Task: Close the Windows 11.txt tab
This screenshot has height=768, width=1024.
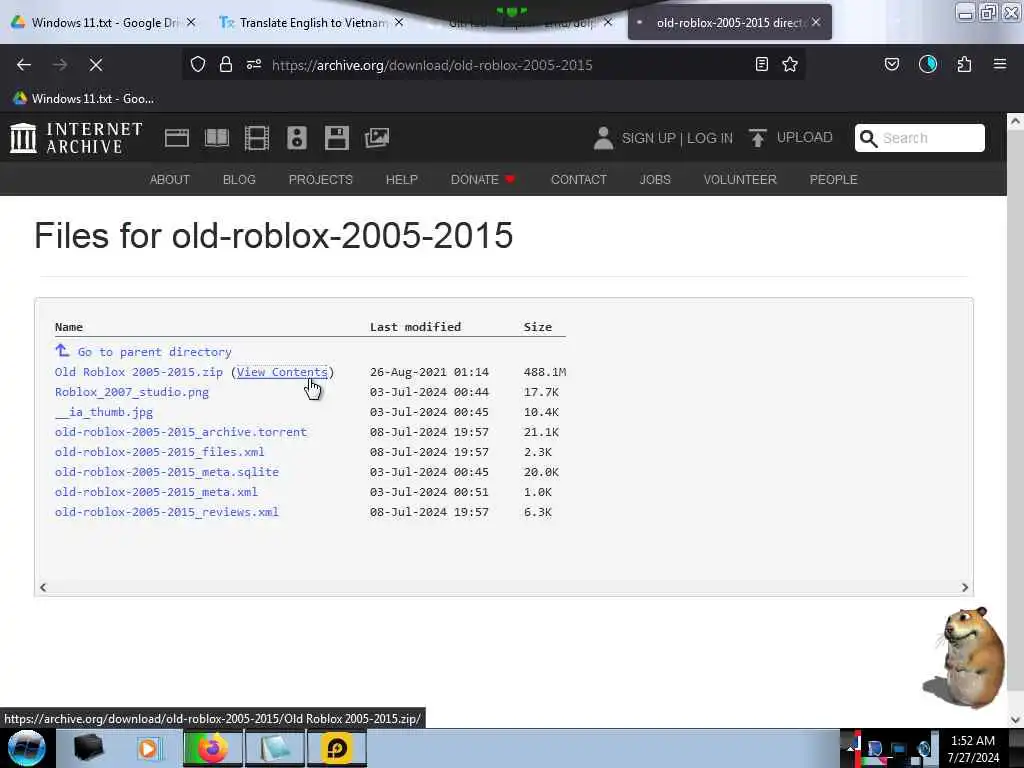Action: click(191, 22)
